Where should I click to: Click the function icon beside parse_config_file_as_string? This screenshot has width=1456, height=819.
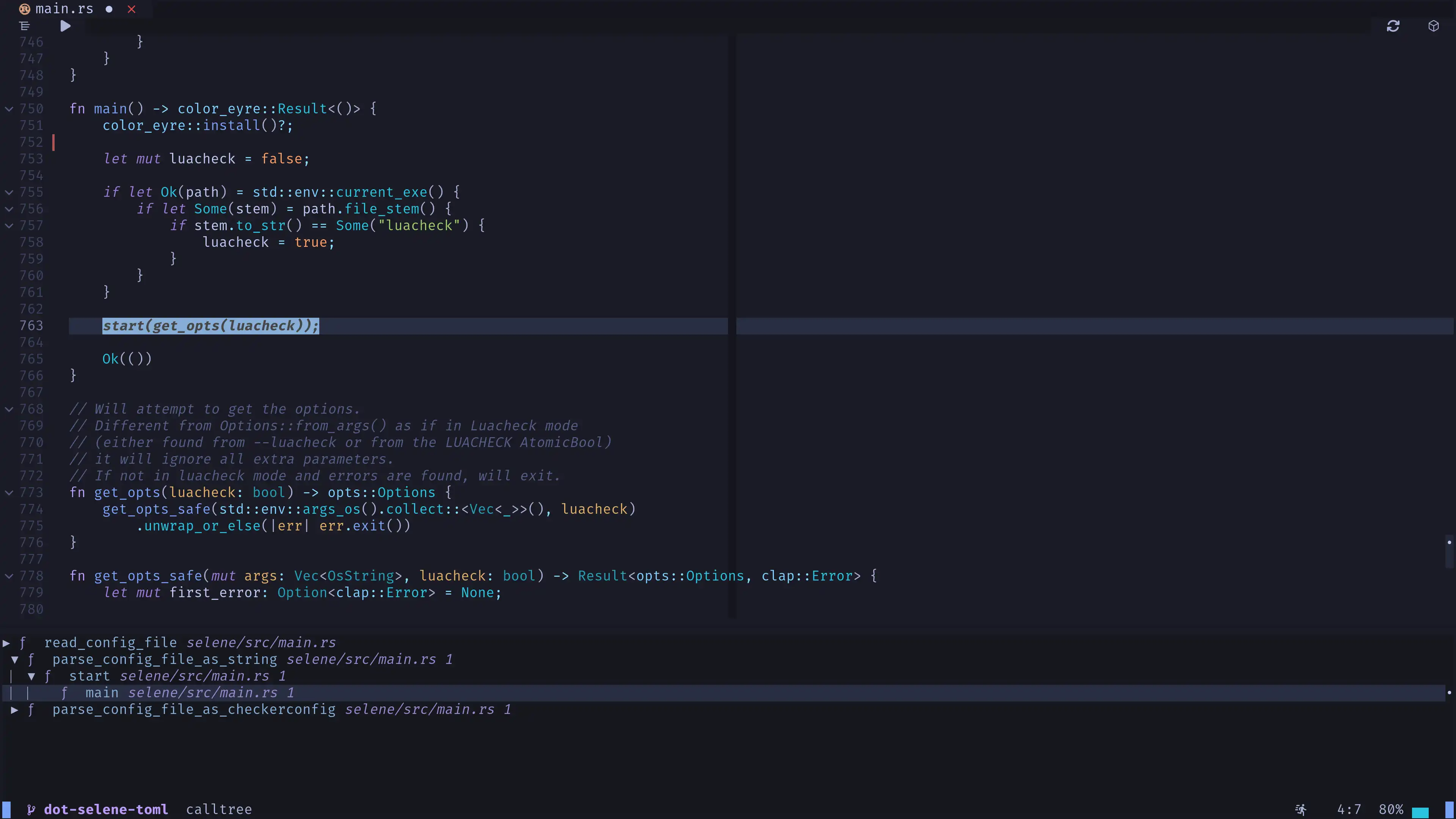[x=31, y=660]
